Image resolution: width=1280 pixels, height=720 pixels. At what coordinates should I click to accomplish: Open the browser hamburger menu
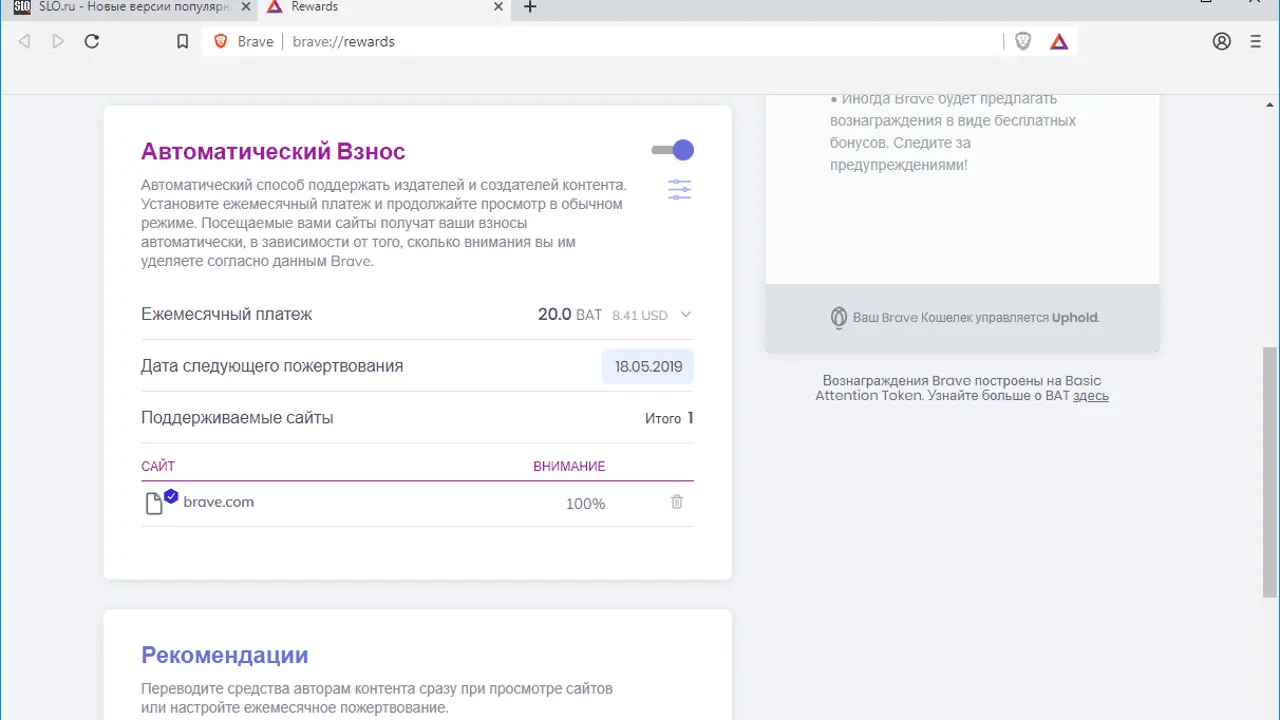tap(1256, 42)
